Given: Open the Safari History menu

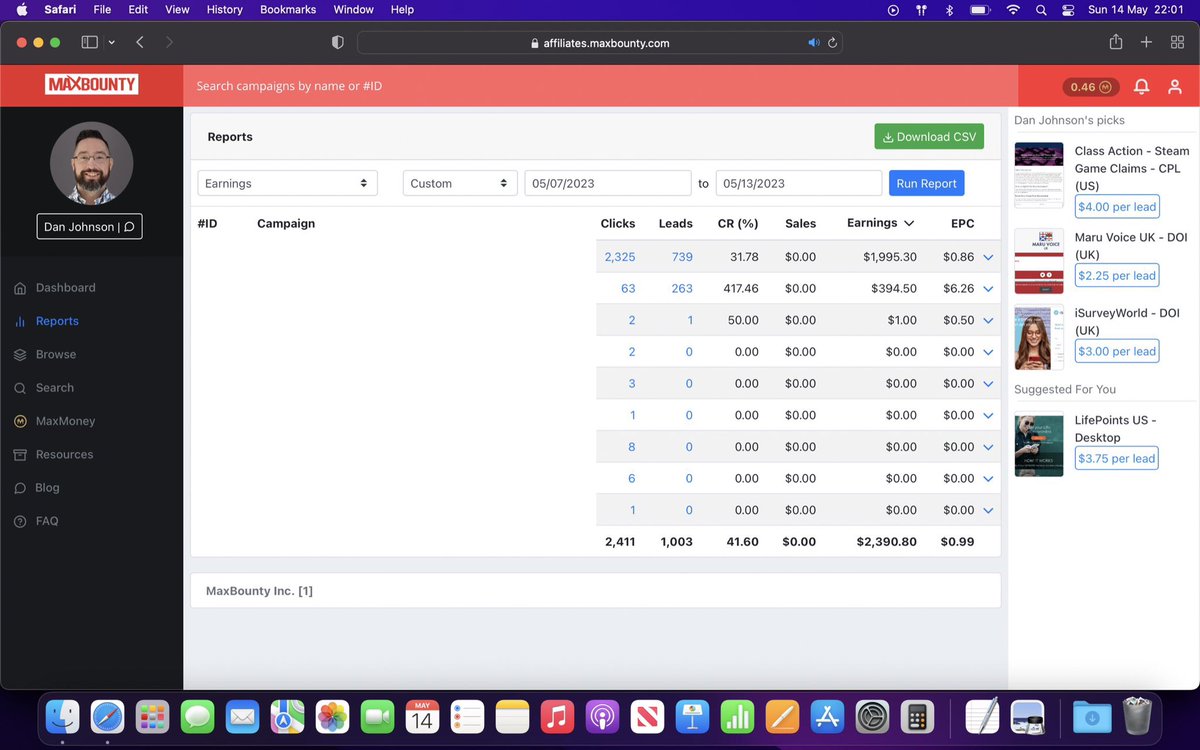Looking at the screenshot, I should coord(224,9).
